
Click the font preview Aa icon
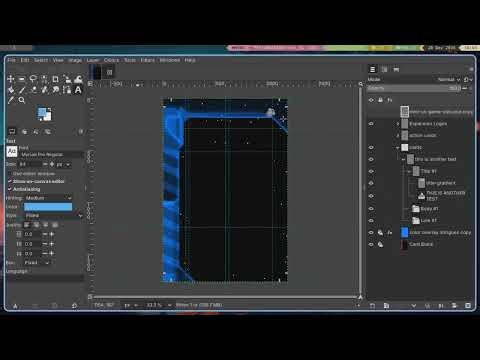click(12, 151)
